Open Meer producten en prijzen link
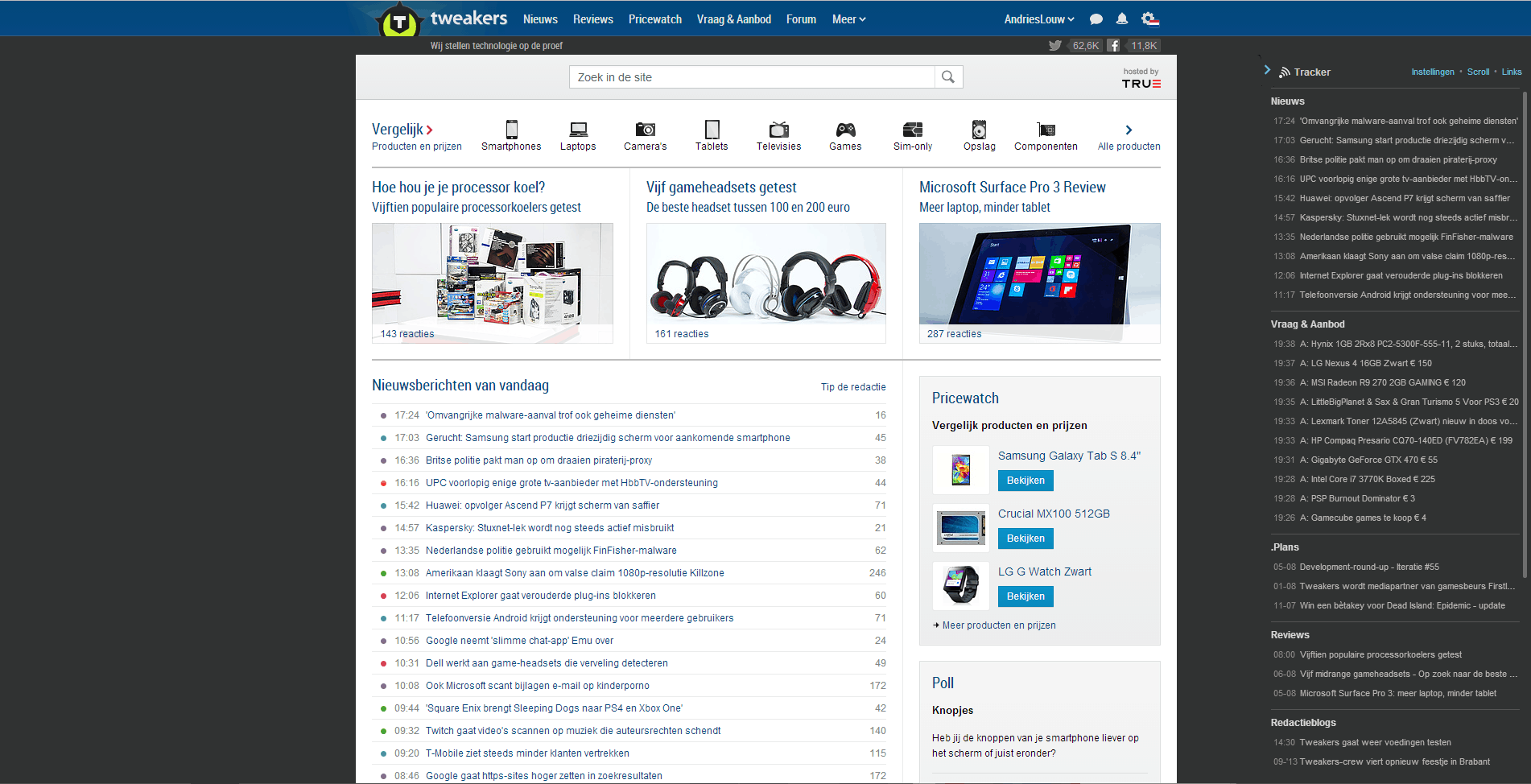The height and width of the screenshot is (784, 1531). (999, 625)
